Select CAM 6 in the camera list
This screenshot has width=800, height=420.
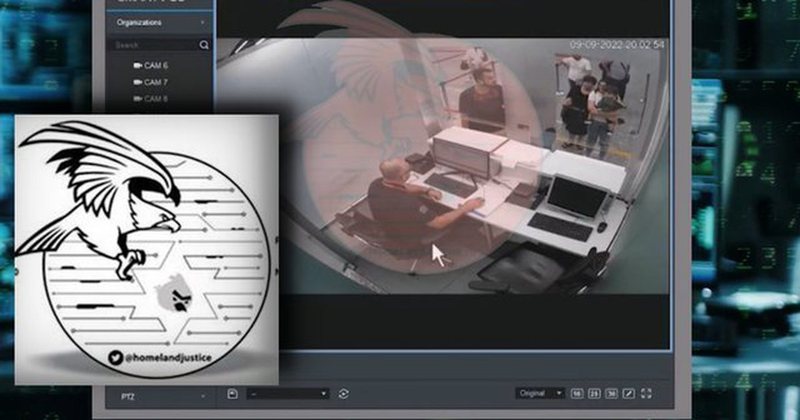(x=155, y=65)
